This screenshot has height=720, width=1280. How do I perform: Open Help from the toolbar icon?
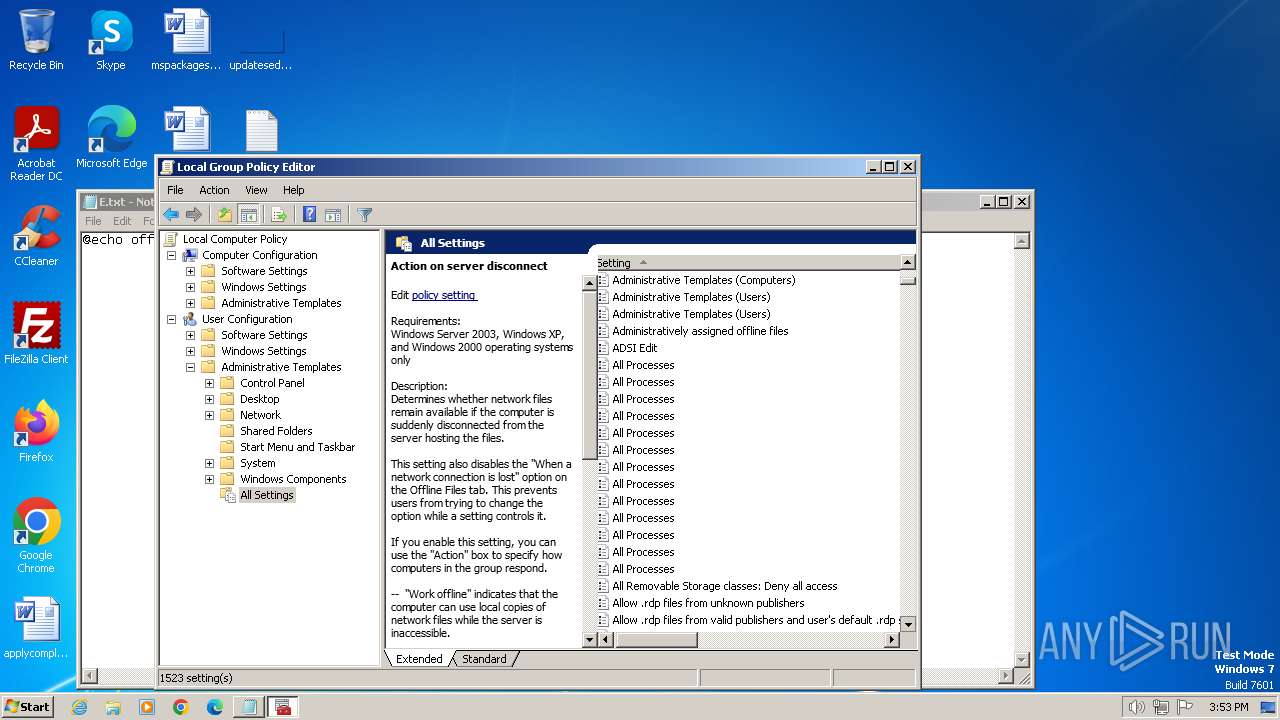point(310,214)
